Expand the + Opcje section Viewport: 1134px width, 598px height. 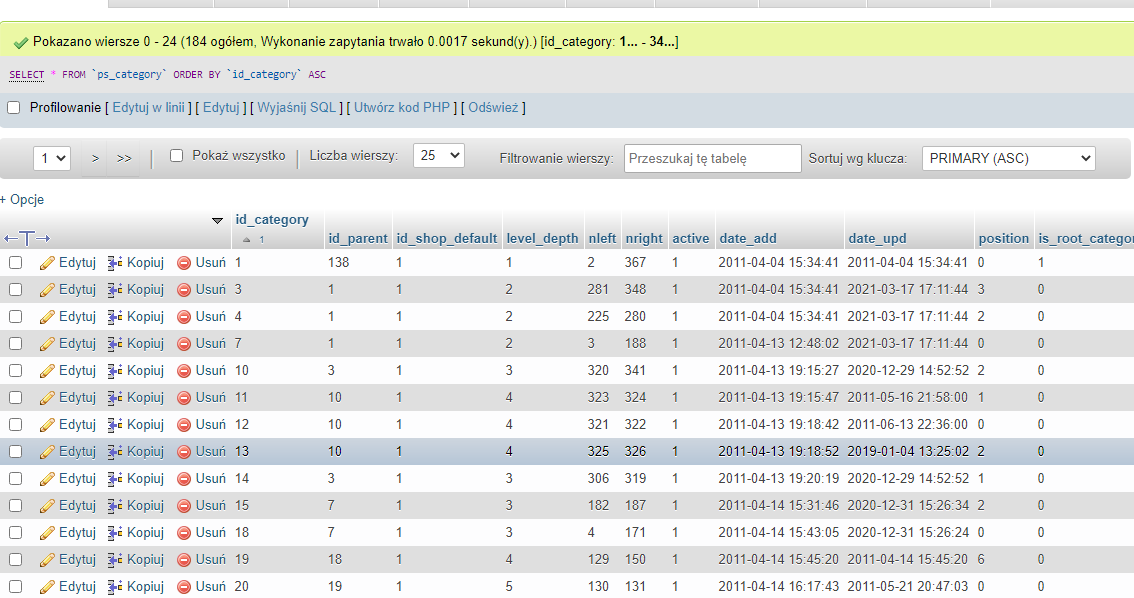(x=22, y=200)
